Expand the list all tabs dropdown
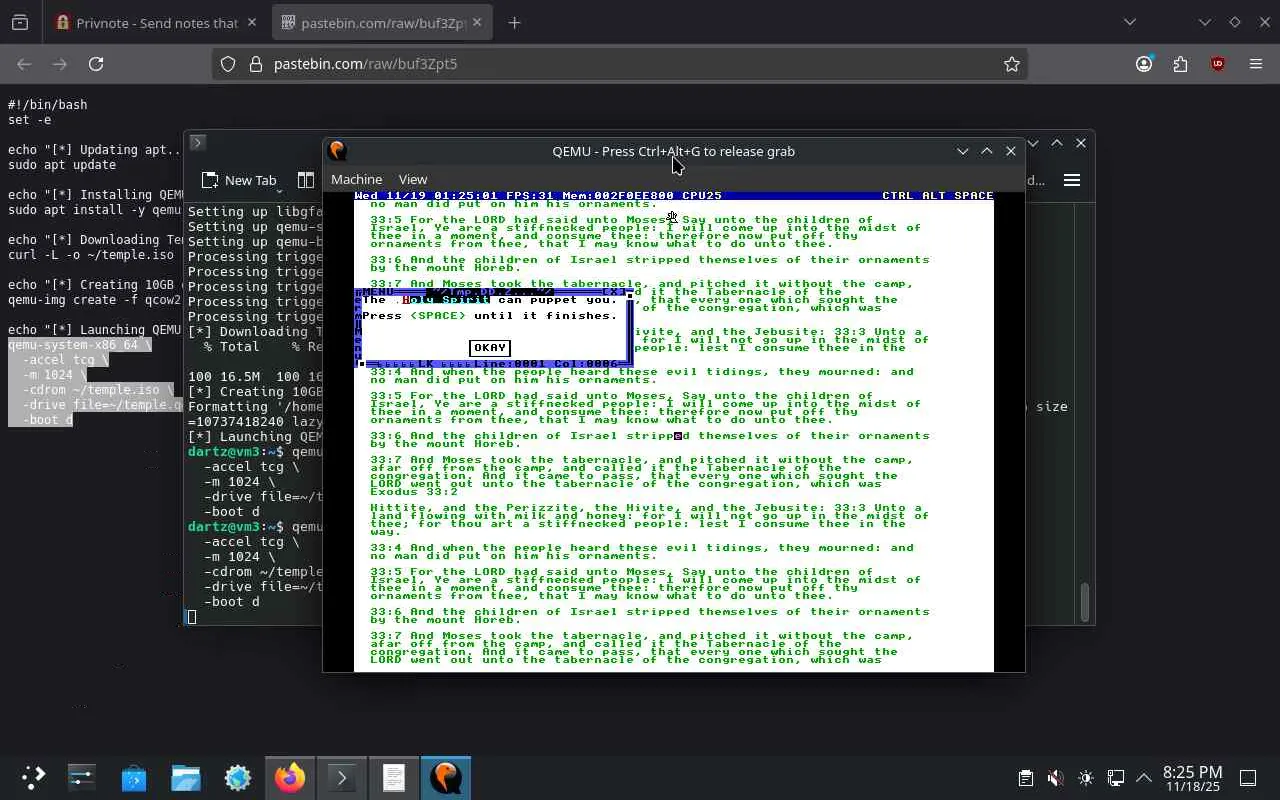Image resolution: width=1280 pixels, height=800 pixels. [x=1130, y=22]
